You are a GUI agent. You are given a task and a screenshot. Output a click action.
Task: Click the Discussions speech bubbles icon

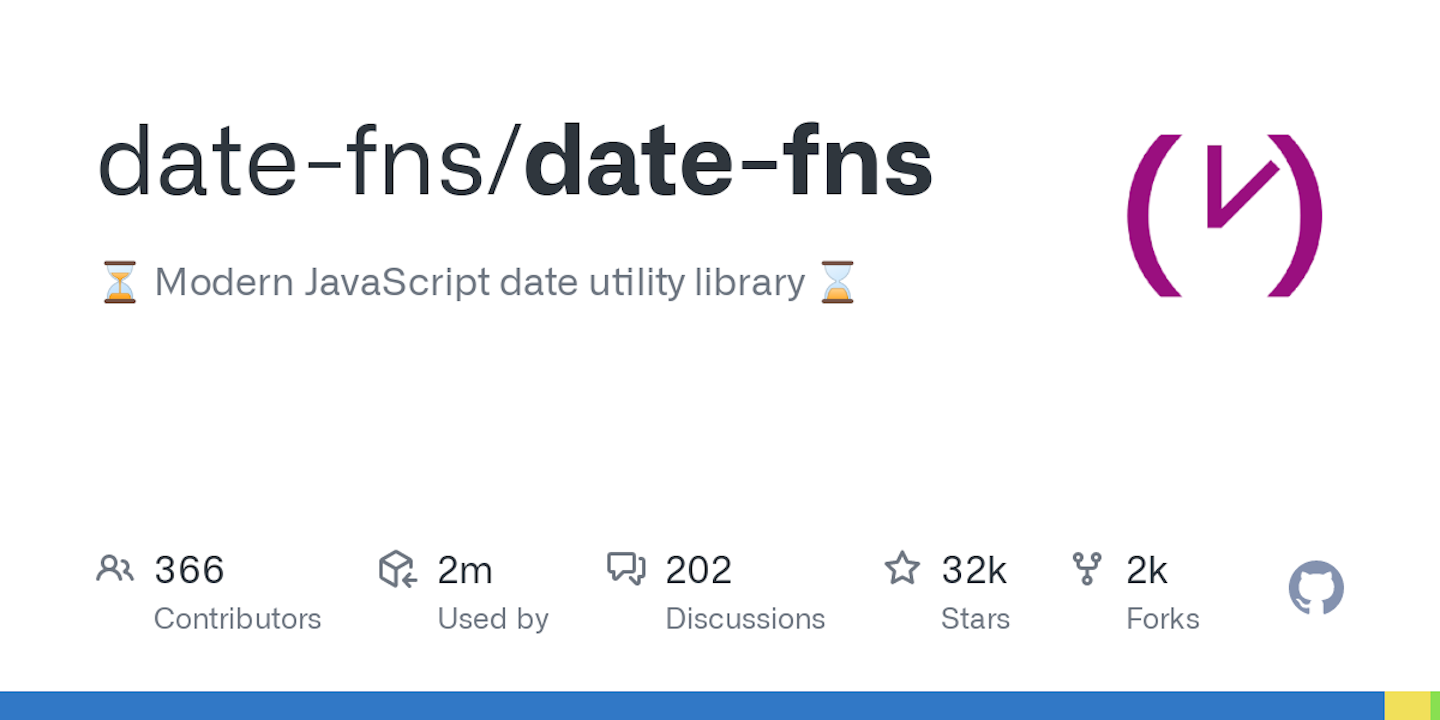coord(626,569)
